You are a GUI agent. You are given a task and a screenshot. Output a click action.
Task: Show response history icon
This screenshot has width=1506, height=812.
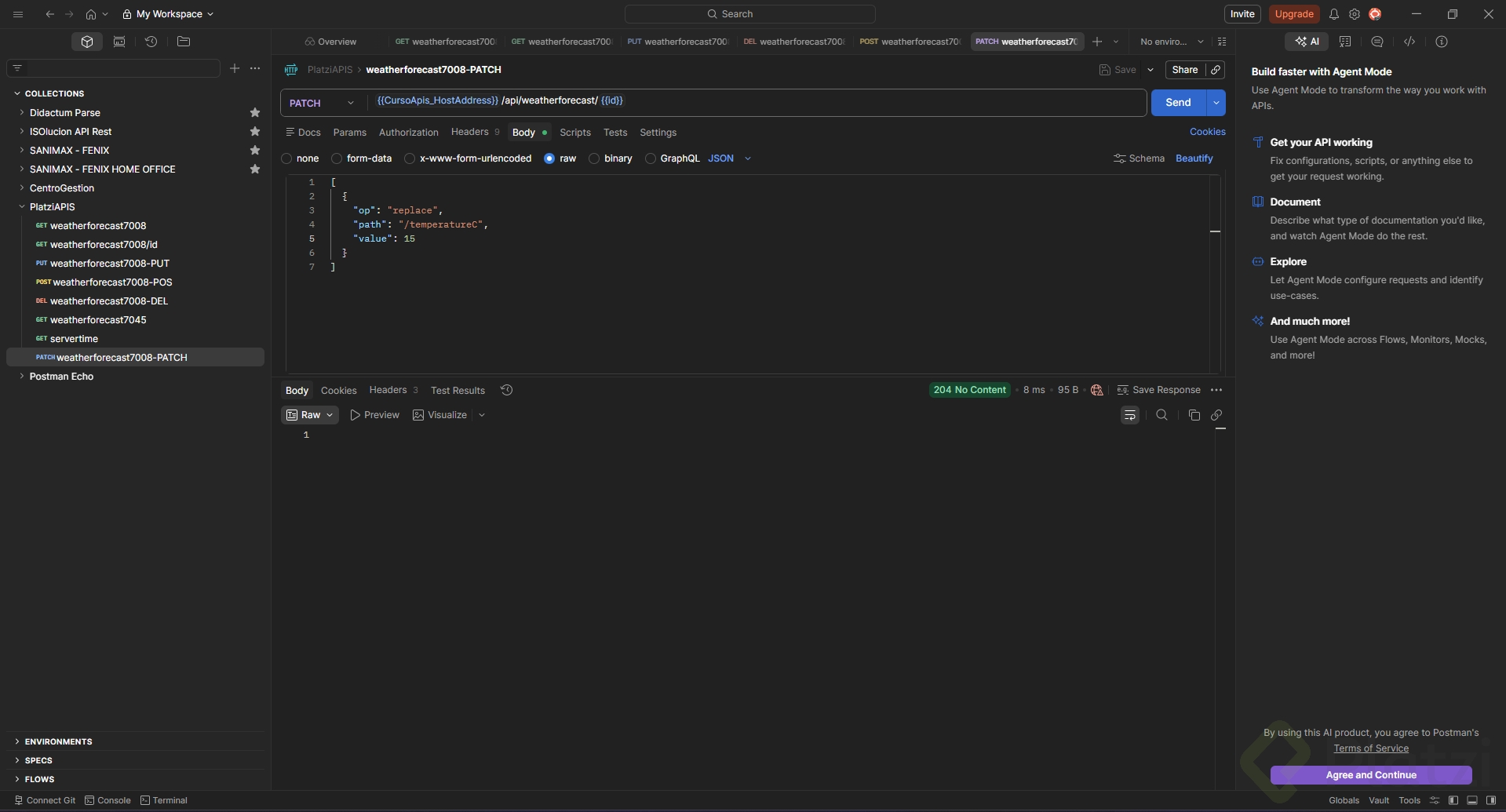tap(507, 390)
